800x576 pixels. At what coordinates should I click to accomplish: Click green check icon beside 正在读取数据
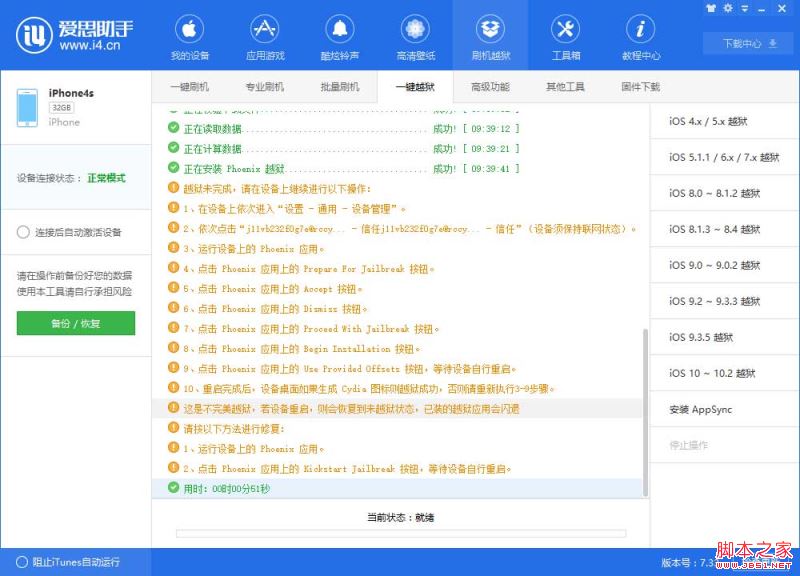(173, 127)
